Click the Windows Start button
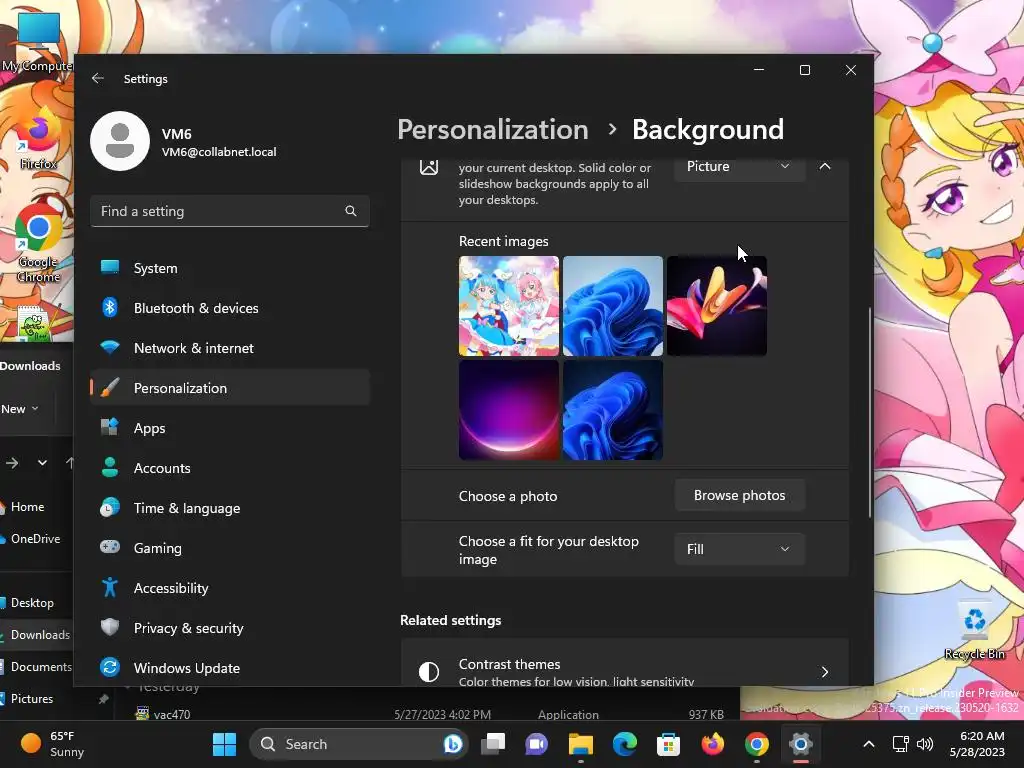 [x=224, y=744]
